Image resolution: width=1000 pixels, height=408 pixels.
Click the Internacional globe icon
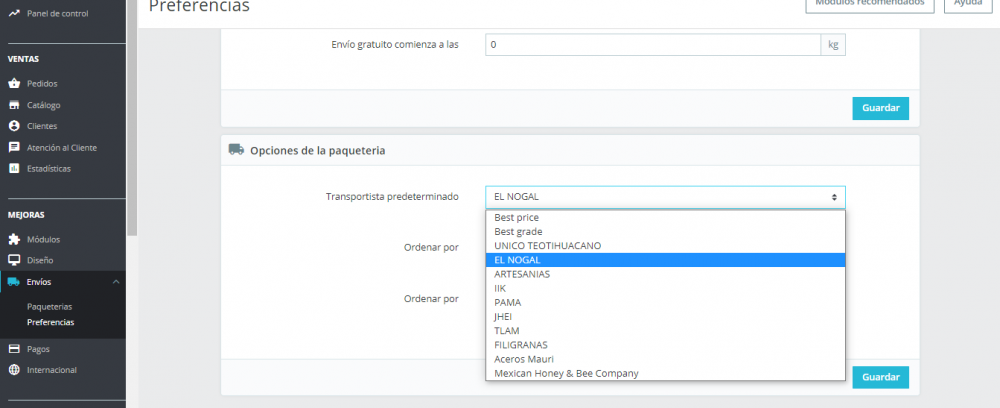(14, 370)
